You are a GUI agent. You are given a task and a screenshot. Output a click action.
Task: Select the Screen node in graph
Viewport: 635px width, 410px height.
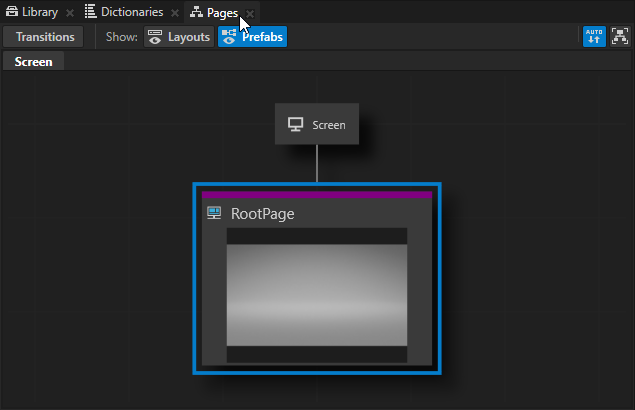(x=317, y=125)
